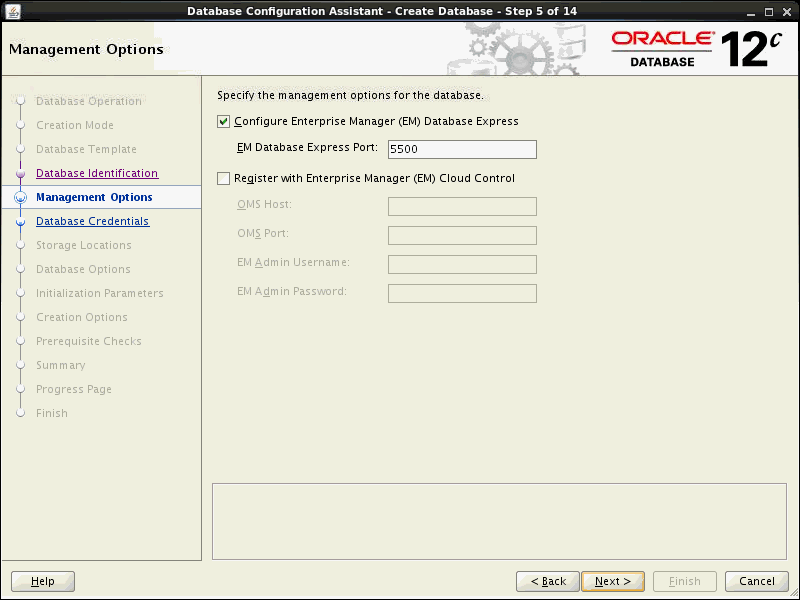Image resolution: width=800 pixels, height=600 pixels.
Task: Click the 'Specify the management options' text
Action: click(x=350, y=95)
